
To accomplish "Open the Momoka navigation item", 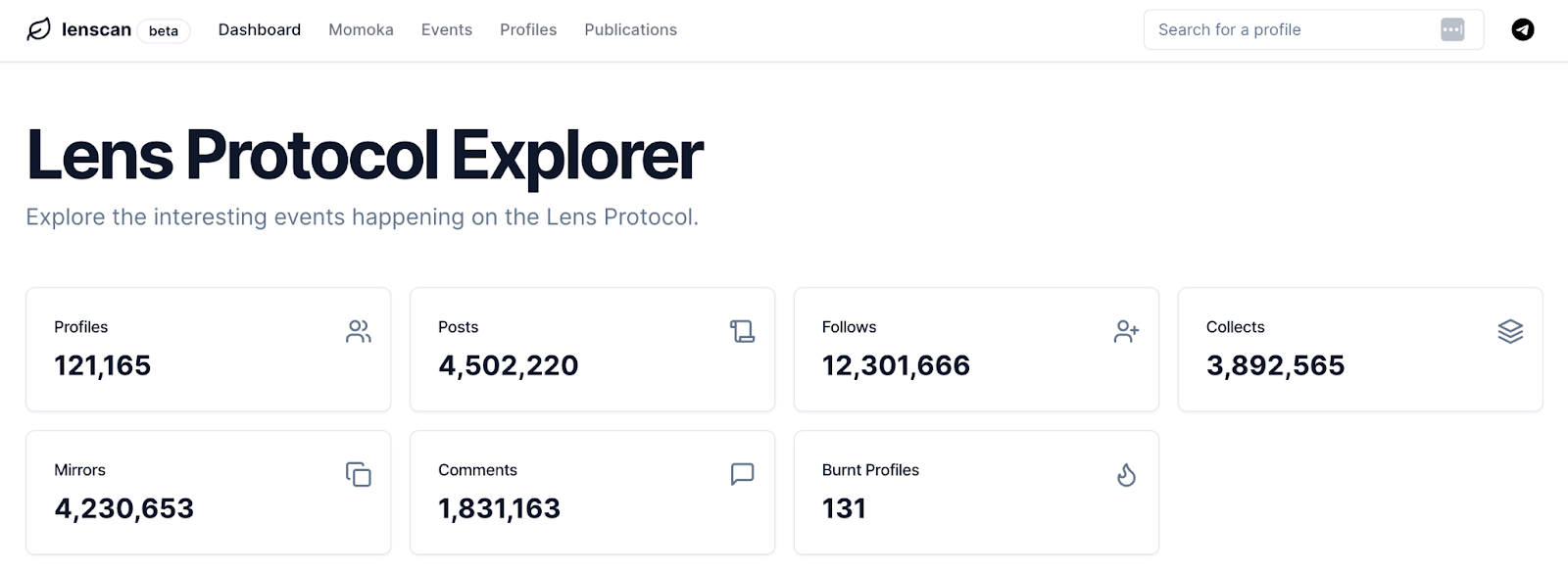I will pos(361,29).
